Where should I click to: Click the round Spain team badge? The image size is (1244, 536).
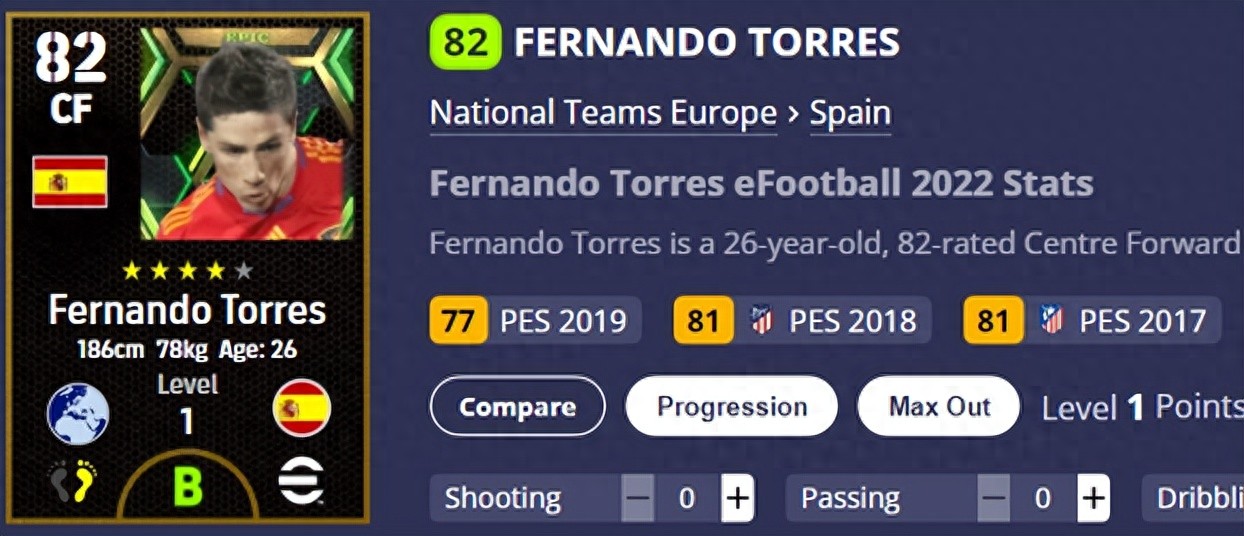click(x=301, y=408)
